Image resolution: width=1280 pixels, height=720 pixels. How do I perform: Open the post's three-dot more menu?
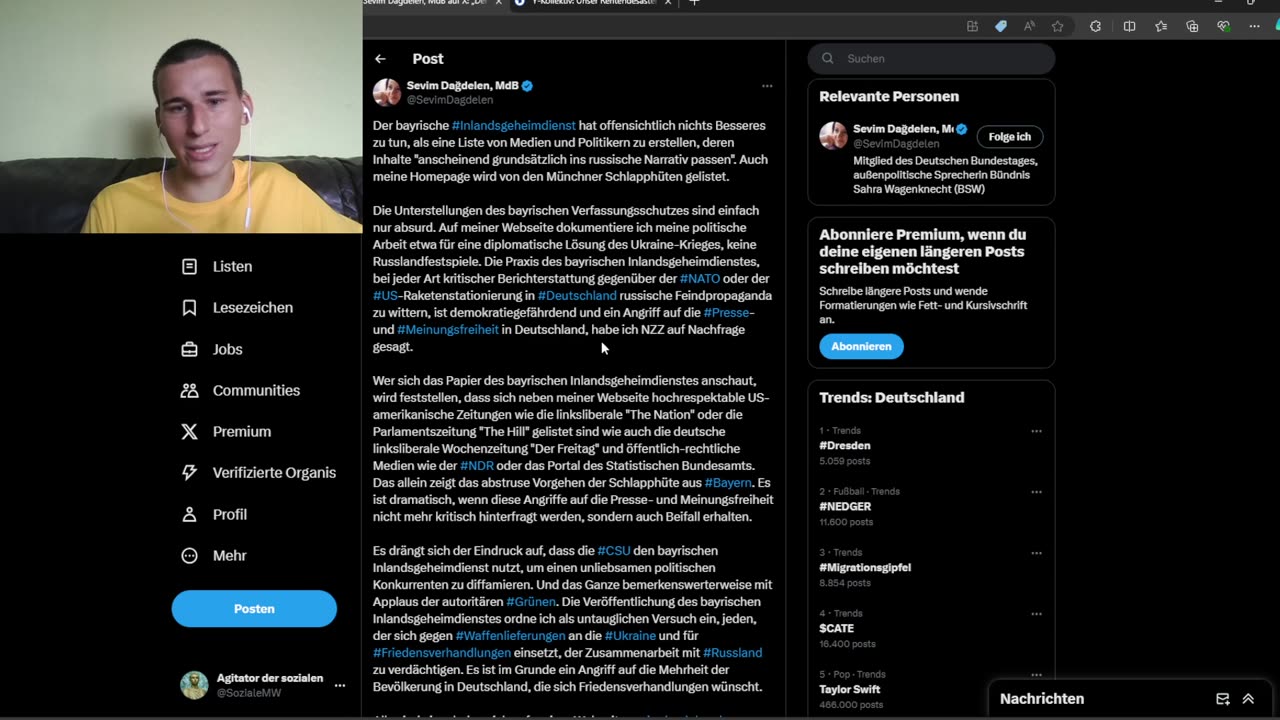[767, 86]
